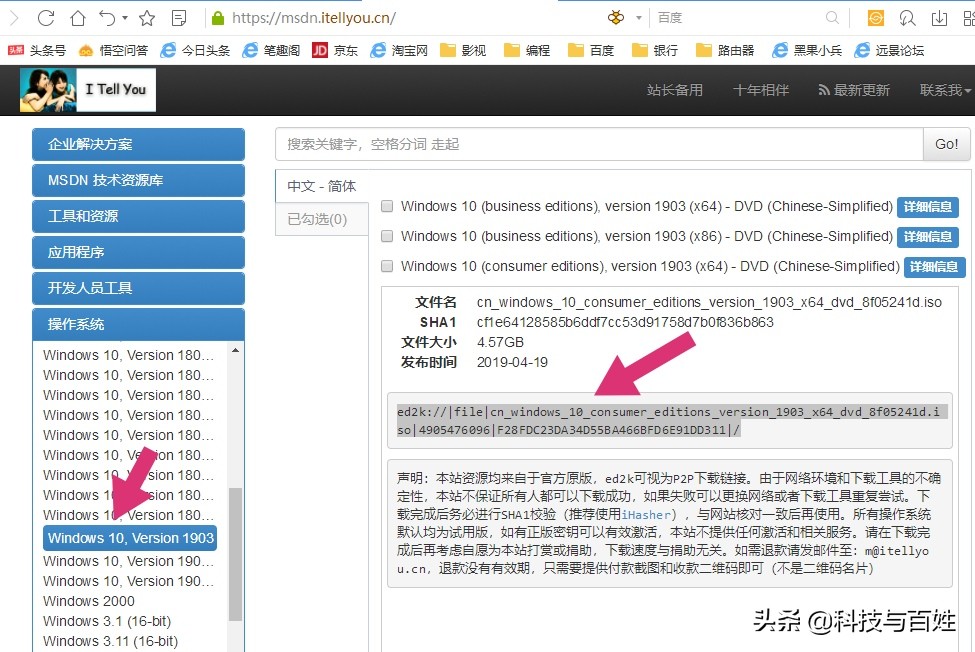Image resolution: width=975 pixels, height=652 pixels.
Task: Expand the arrow next to the undo button
Action: 125,17
